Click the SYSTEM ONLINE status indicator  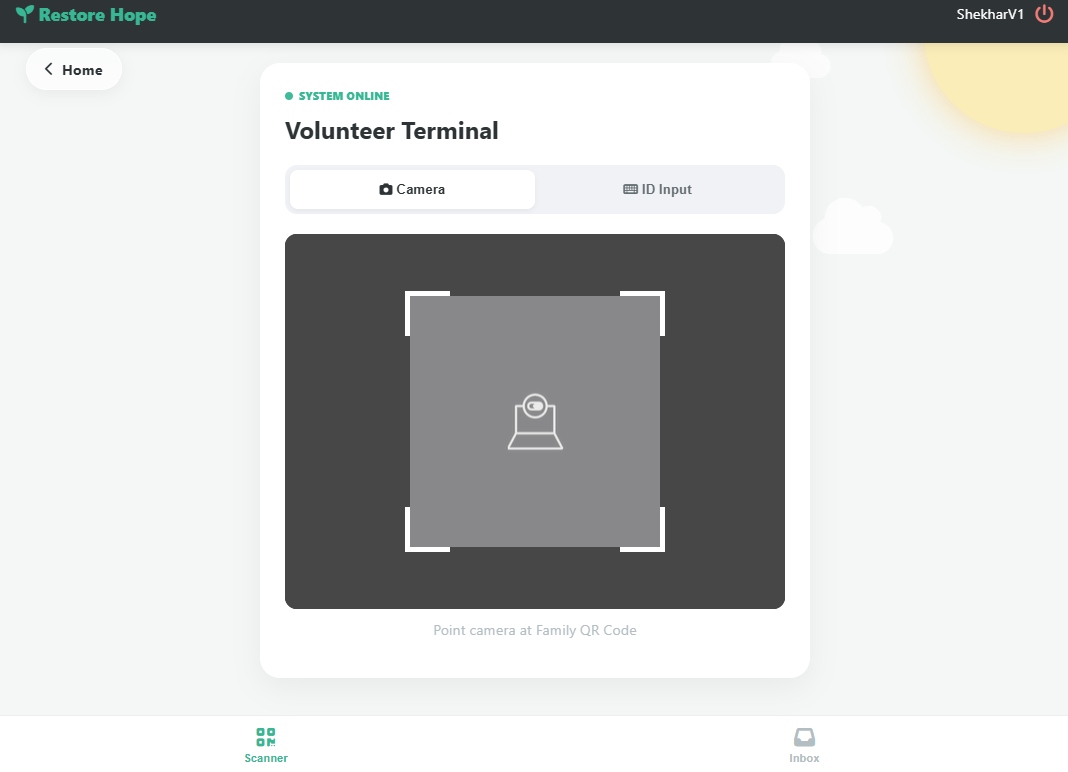(337, 95)
